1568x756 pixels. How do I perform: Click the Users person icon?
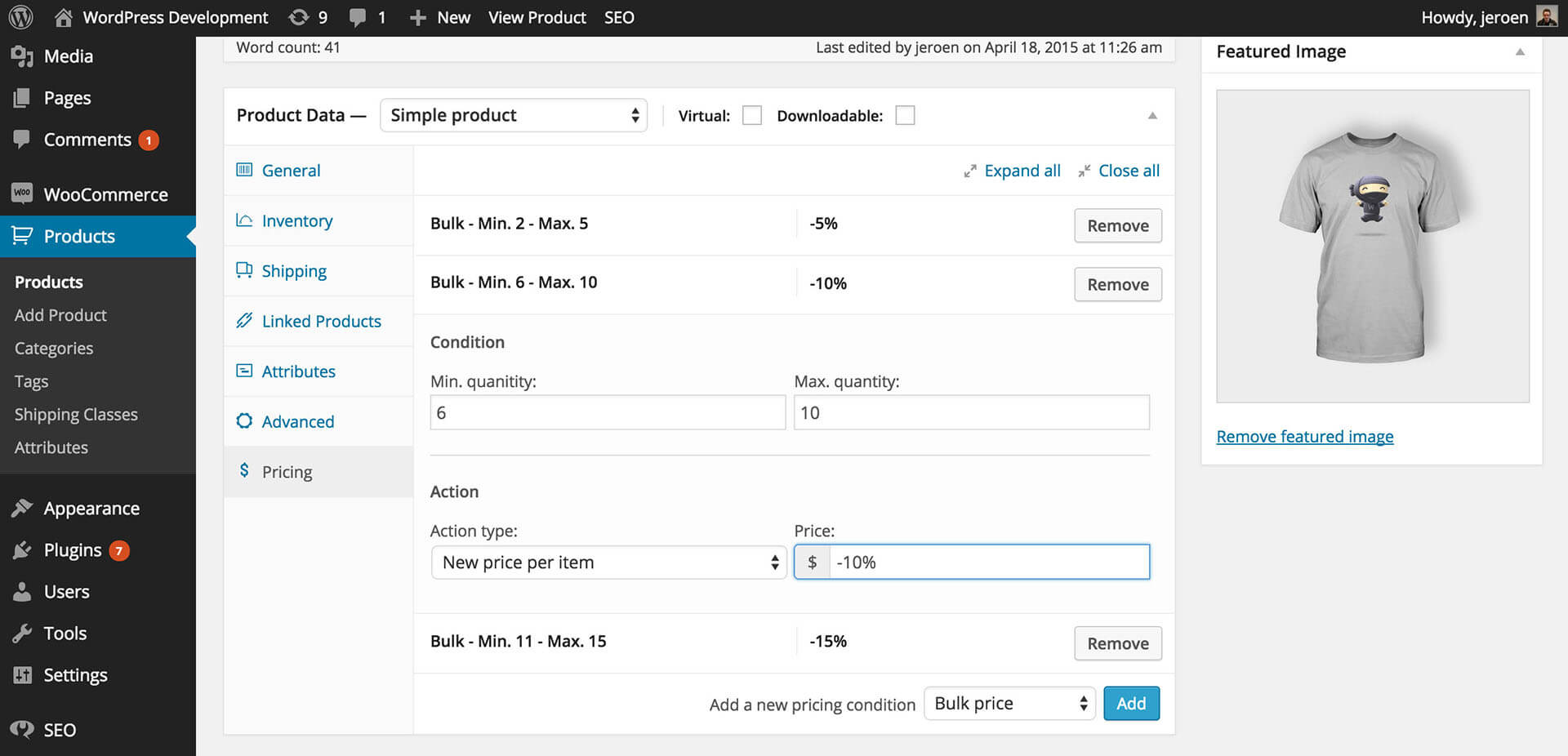(22, 591)
